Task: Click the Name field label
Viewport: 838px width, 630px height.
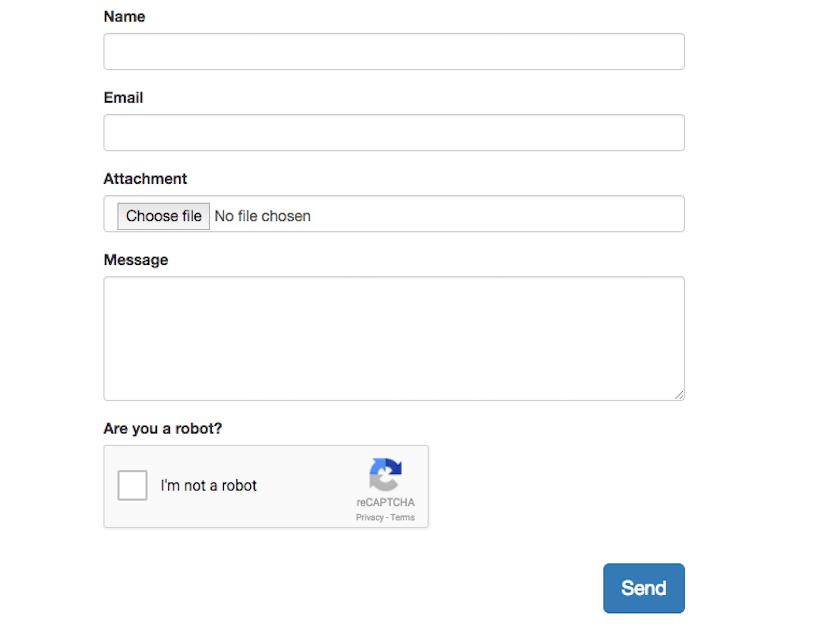Action: 125,17
